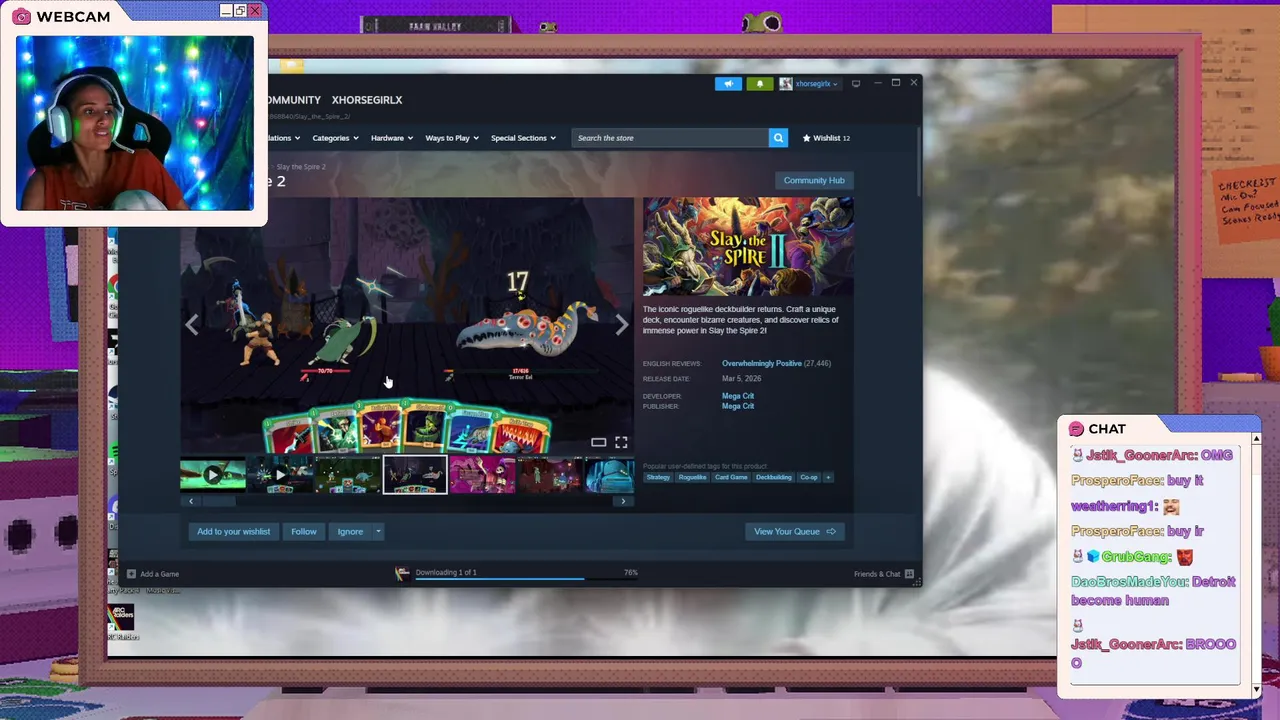
Task: Click the camera icon in WEBCAM title
Action: pyautogui.click(x=21, y=16)
